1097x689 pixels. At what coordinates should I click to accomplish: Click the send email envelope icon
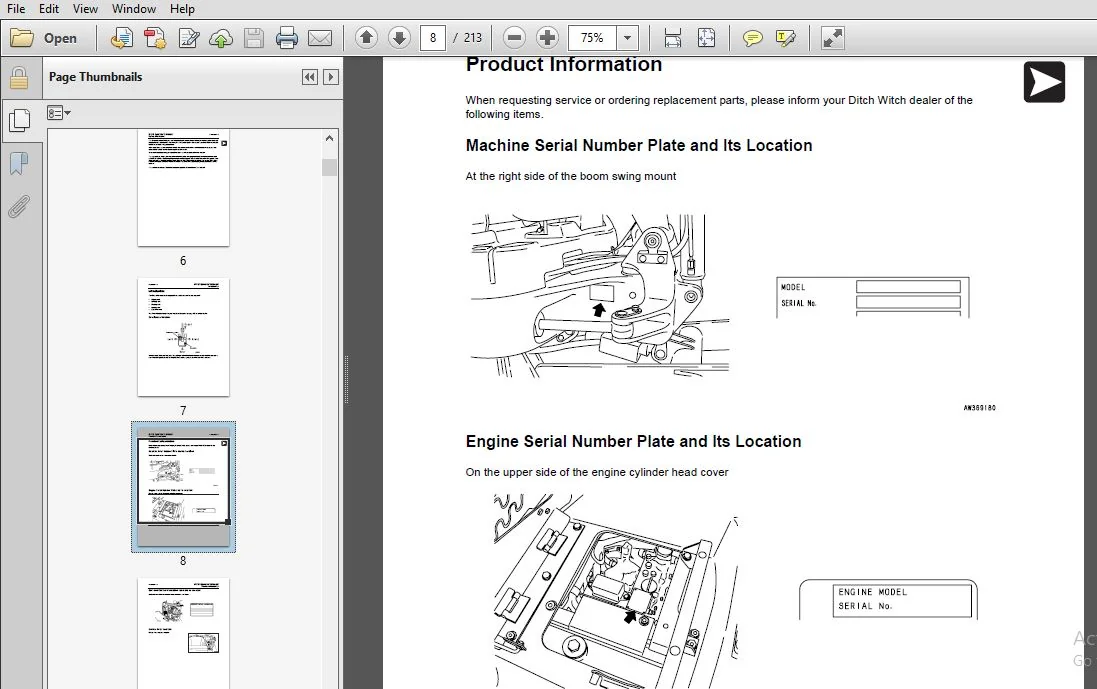click(x=320, y=38)
